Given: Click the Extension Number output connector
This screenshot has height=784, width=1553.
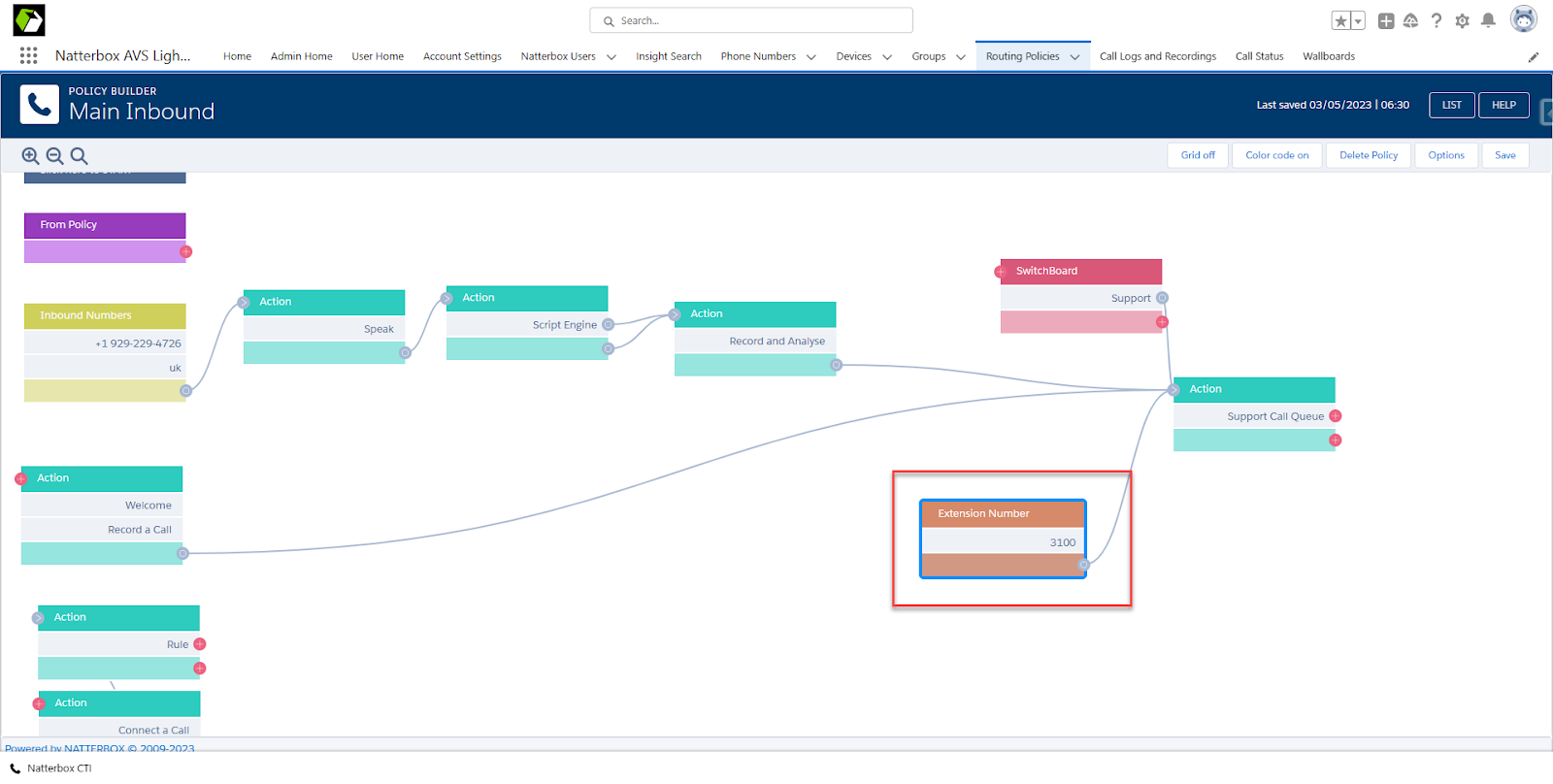Looking at the screenshot, I should pyautogui.click(x=1084, y=565).
